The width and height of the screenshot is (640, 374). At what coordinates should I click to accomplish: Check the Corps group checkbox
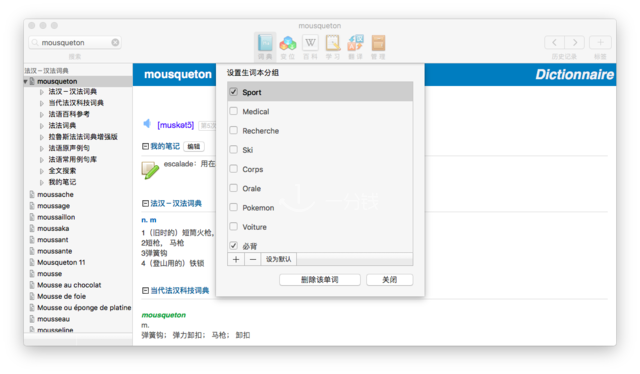pos(233,169)
